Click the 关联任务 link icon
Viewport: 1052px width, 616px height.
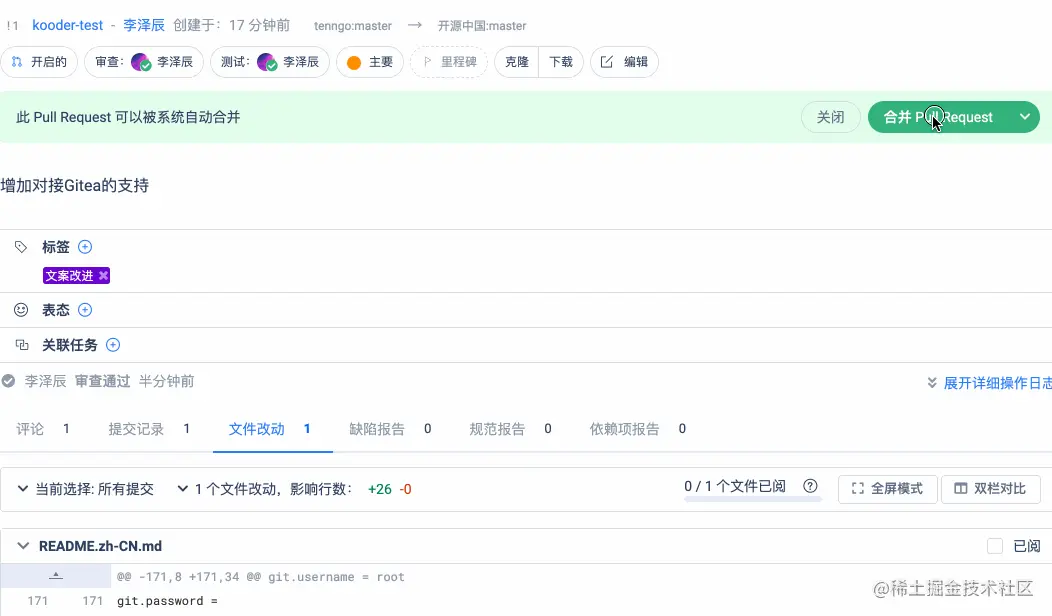click(x=21, y=345)
